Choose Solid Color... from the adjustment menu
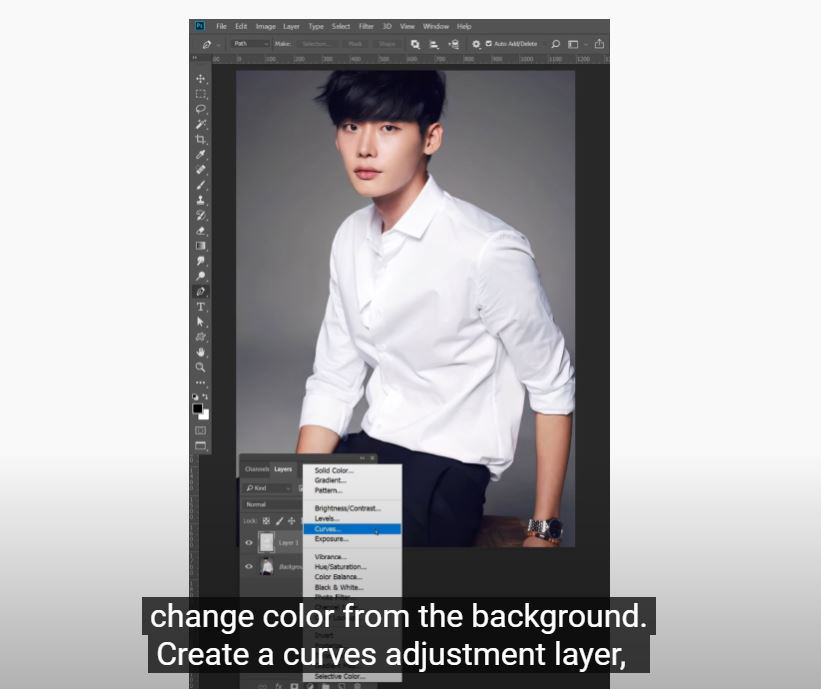Screen dimensions: 821x689 (352, 471)
